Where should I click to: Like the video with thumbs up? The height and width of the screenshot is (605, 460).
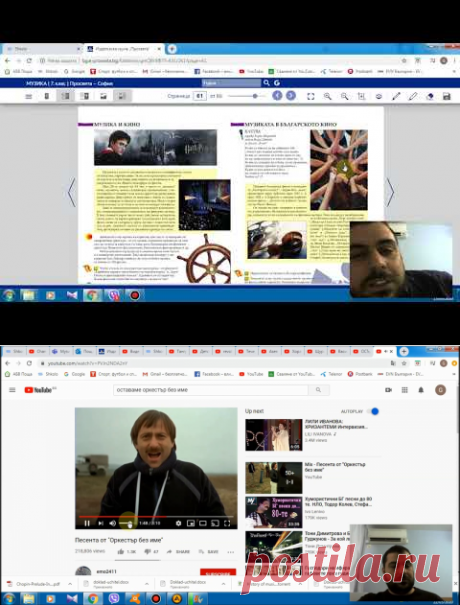[x=121, y=552]
